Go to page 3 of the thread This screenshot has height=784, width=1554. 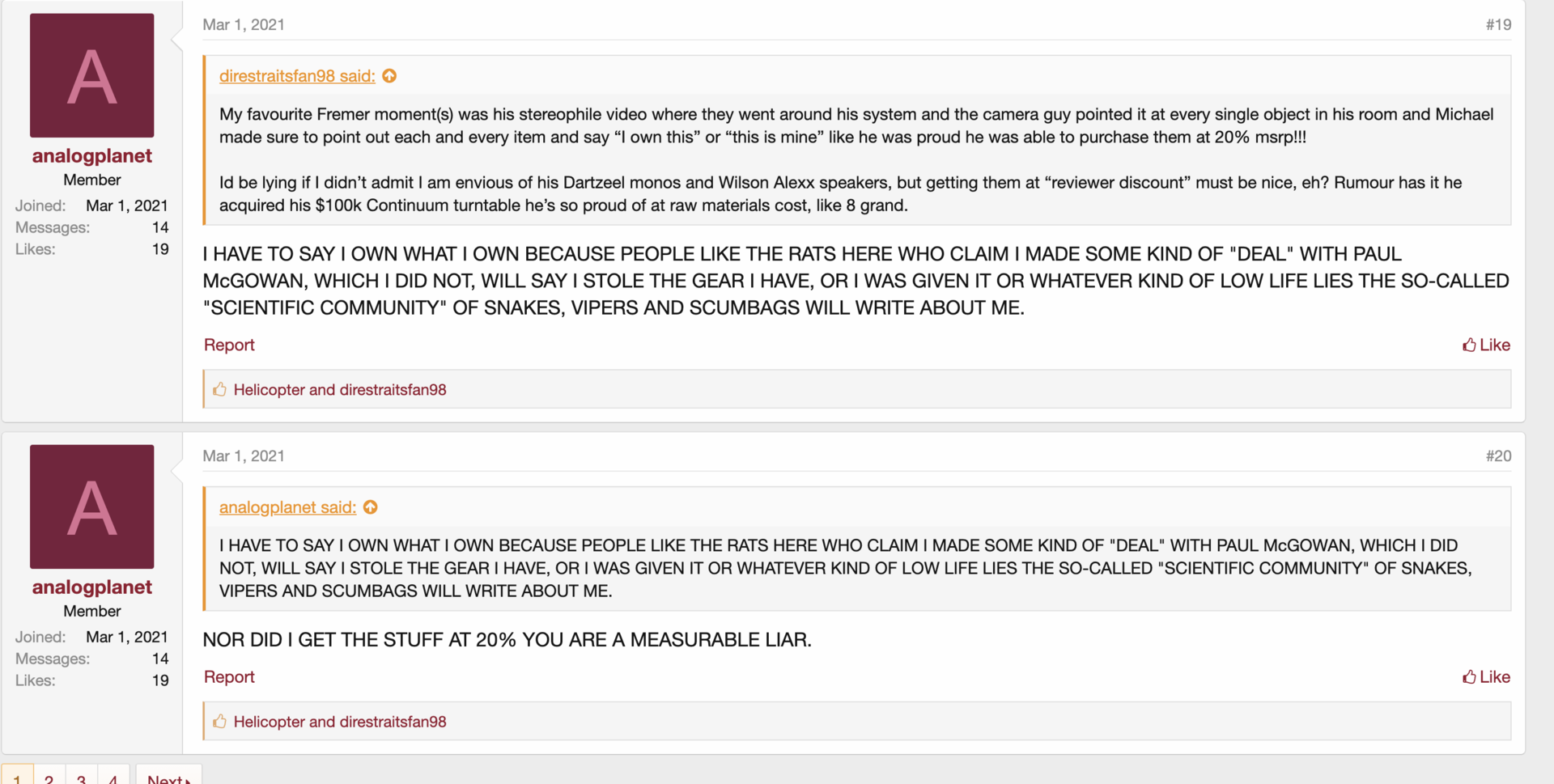[x=82, y=777]
